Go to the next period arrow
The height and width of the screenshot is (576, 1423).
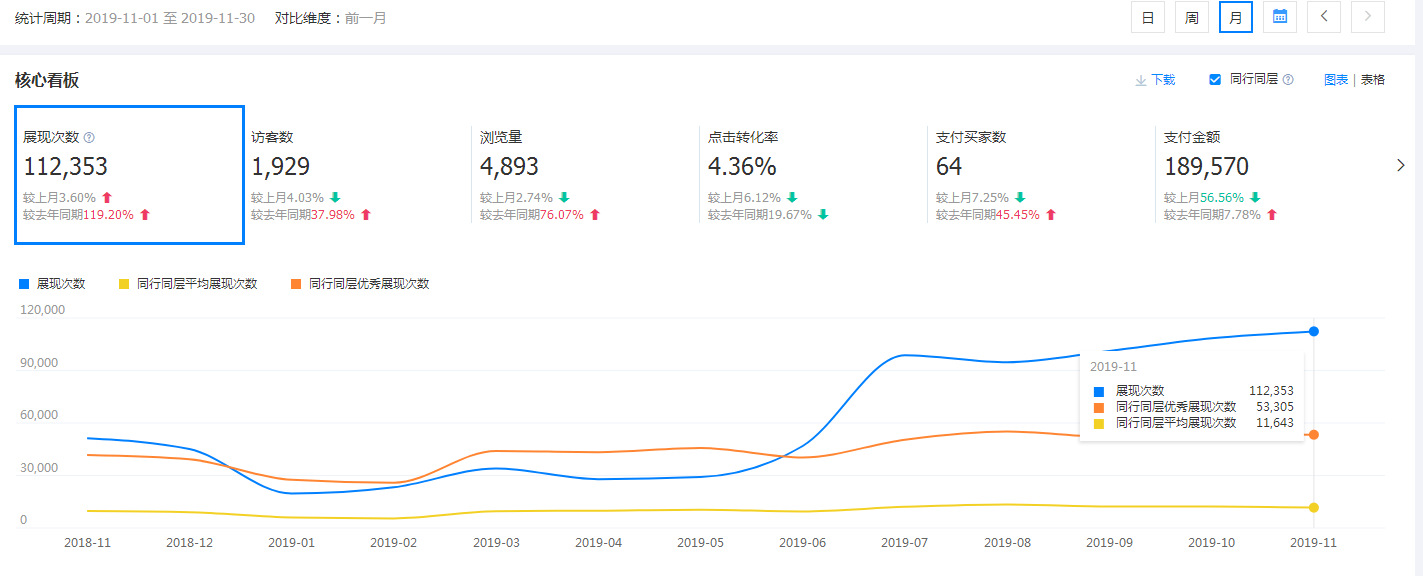tap(1368, 17)
